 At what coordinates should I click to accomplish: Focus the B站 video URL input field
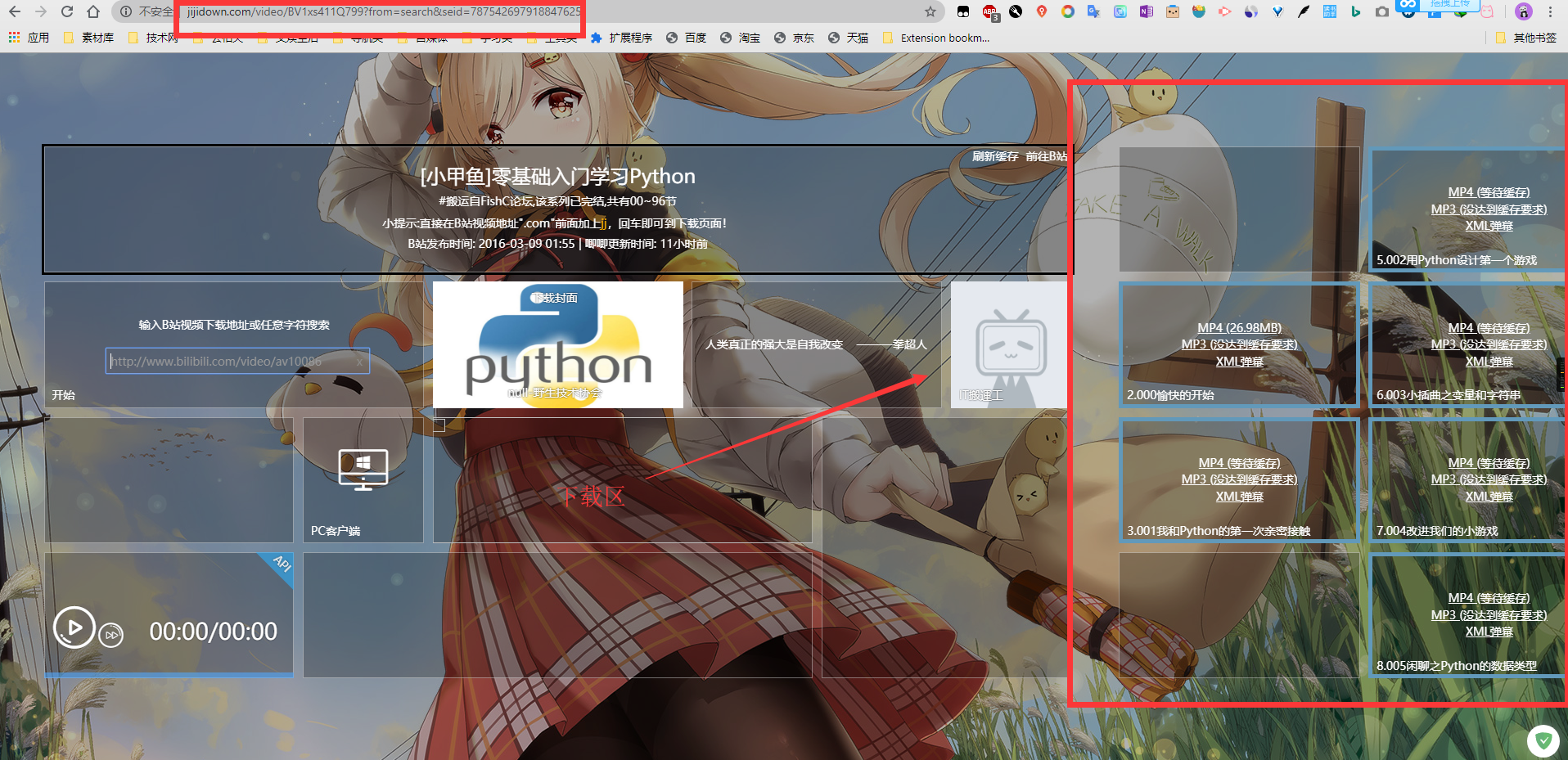pos(237,361)
